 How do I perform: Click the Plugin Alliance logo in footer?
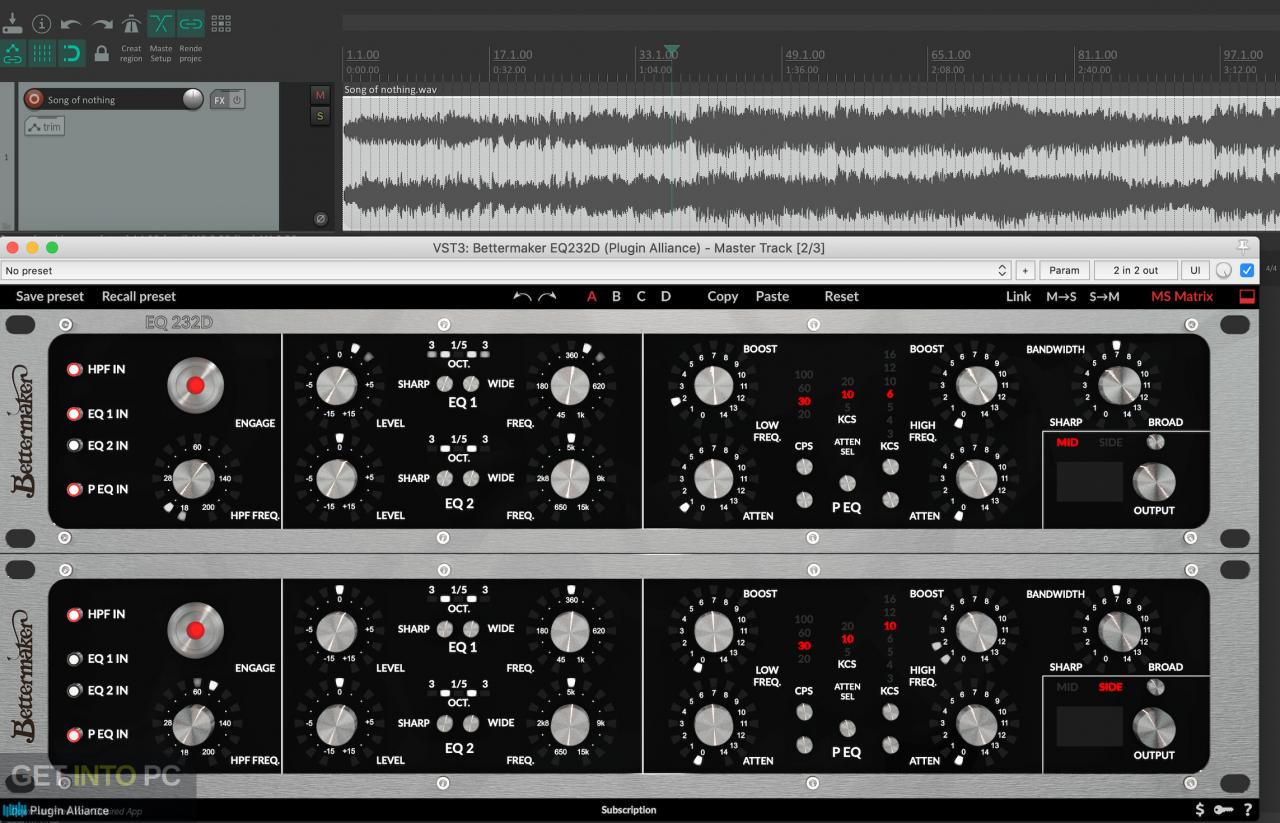point(56,810)
